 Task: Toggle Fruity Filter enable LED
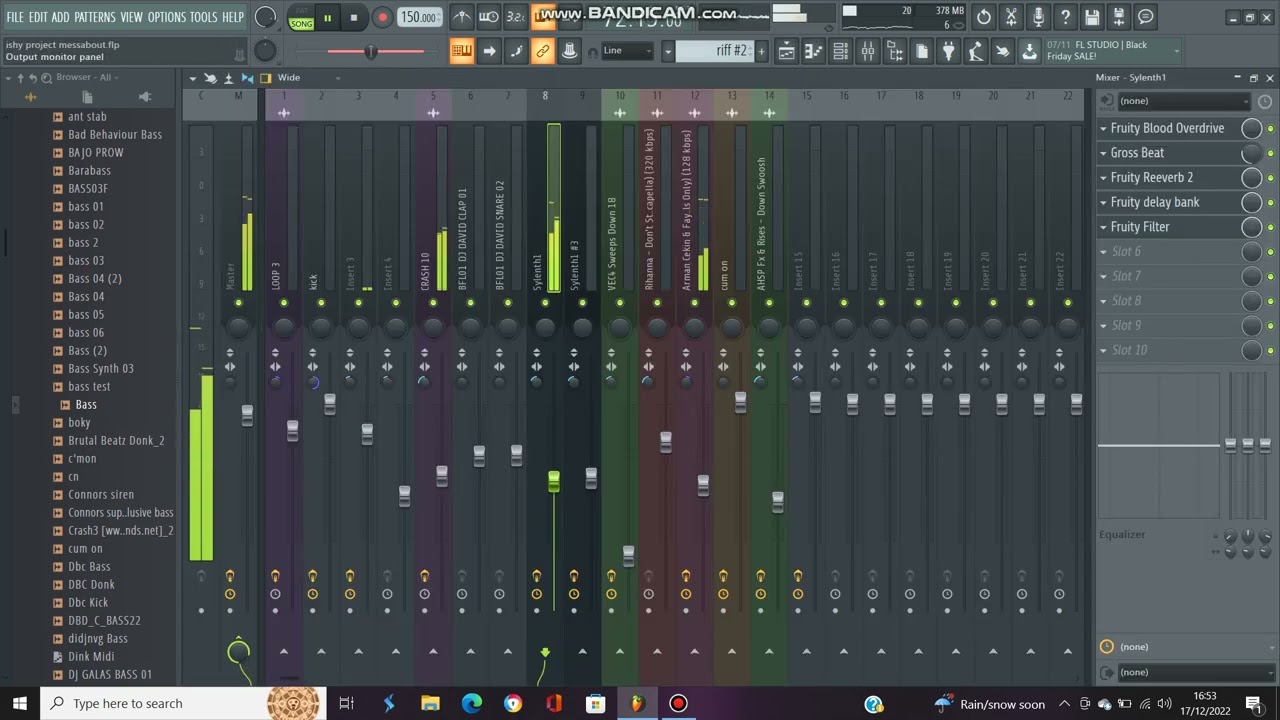point(1270,227)
